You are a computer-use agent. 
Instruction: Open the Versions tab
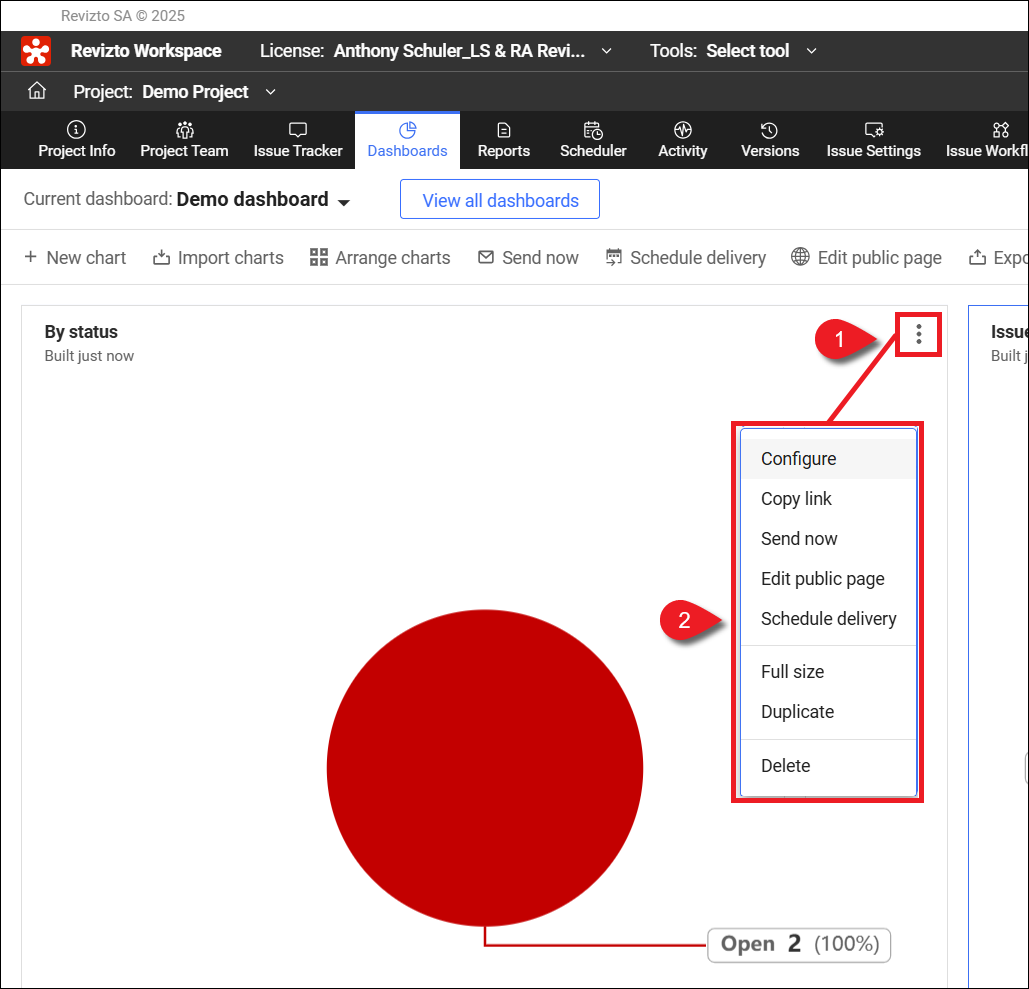point(769,140)
